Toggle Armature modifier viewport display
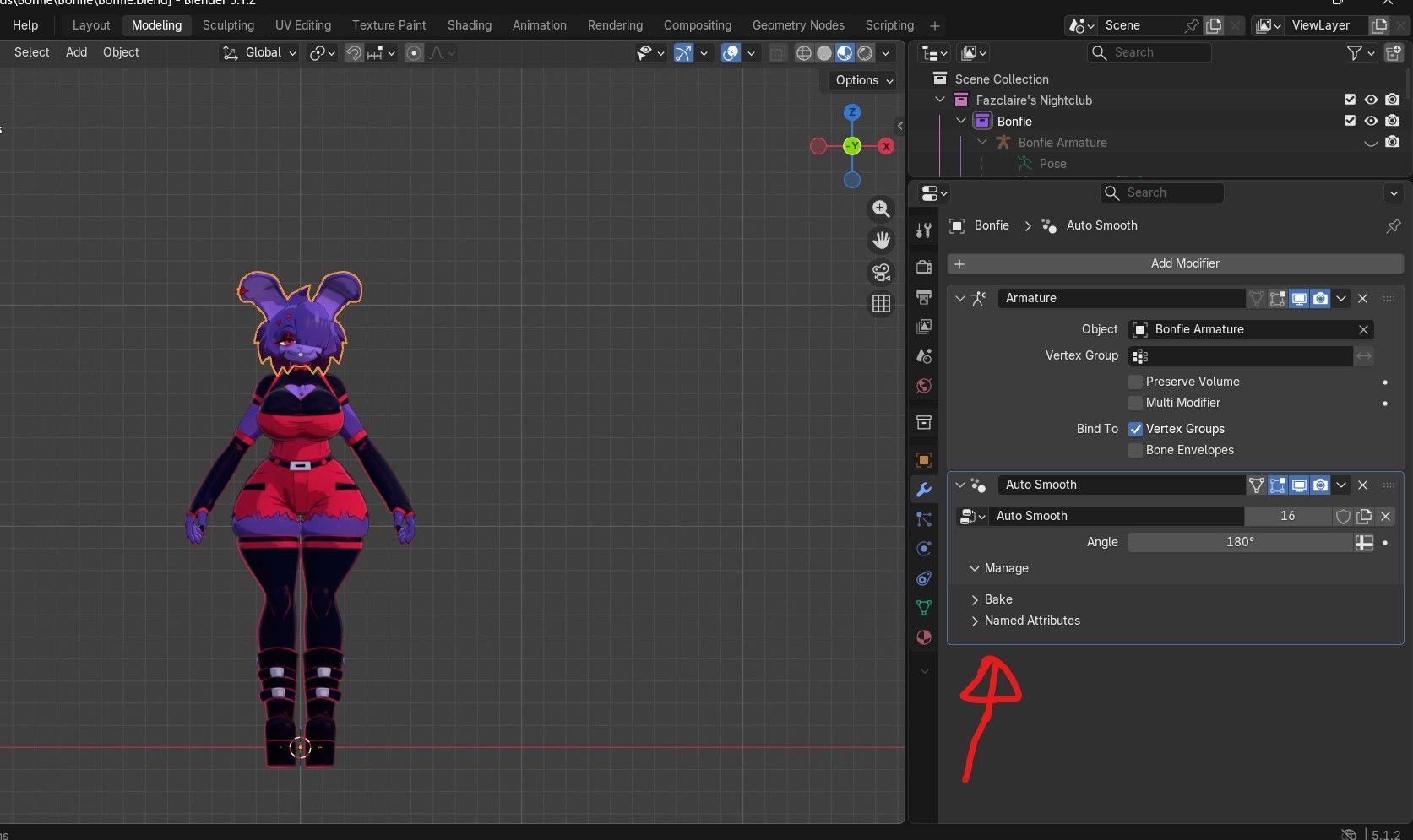The image size is (1413, 840). [1299, 298]
